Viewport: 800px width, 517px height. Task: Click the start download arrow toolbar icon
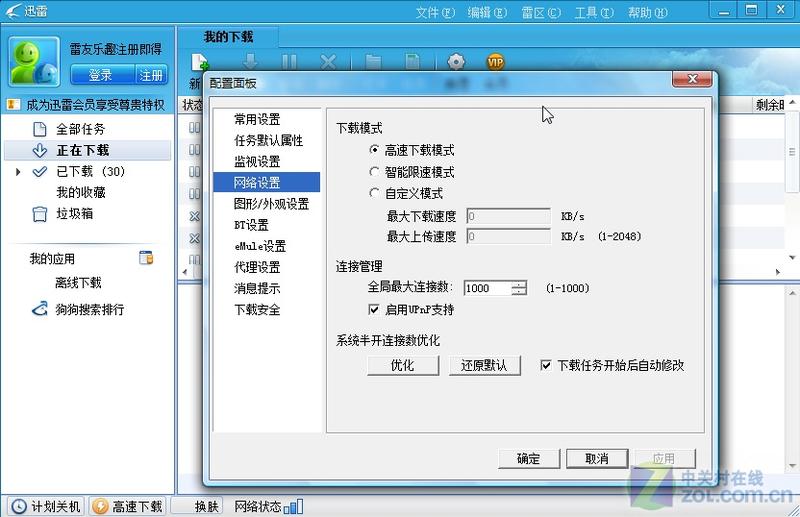click(250, 62)
